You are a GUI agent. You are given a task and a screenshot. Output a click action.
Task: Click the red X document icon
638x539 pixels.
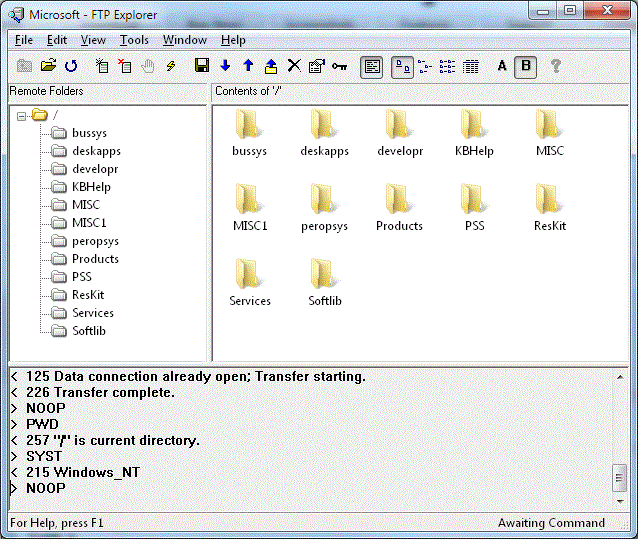click(x=124, y=66)
